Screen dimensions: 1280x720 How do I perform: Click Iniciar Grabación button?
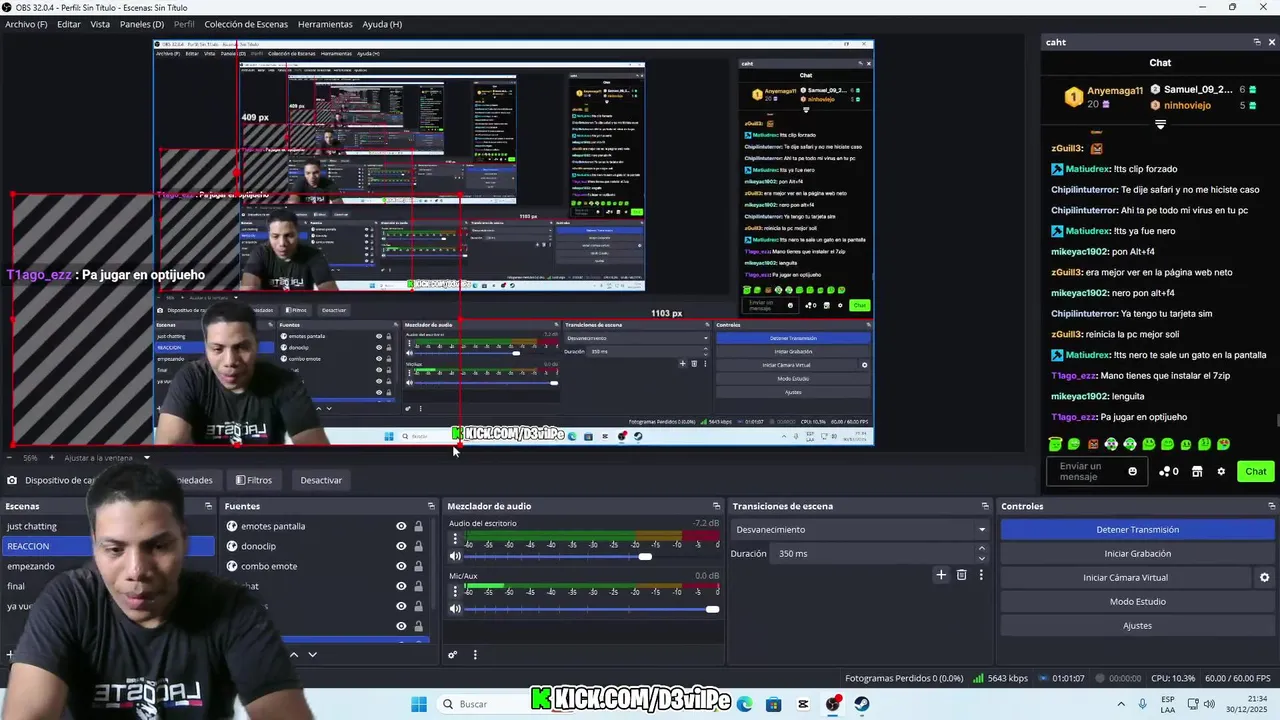point(1137,554)
